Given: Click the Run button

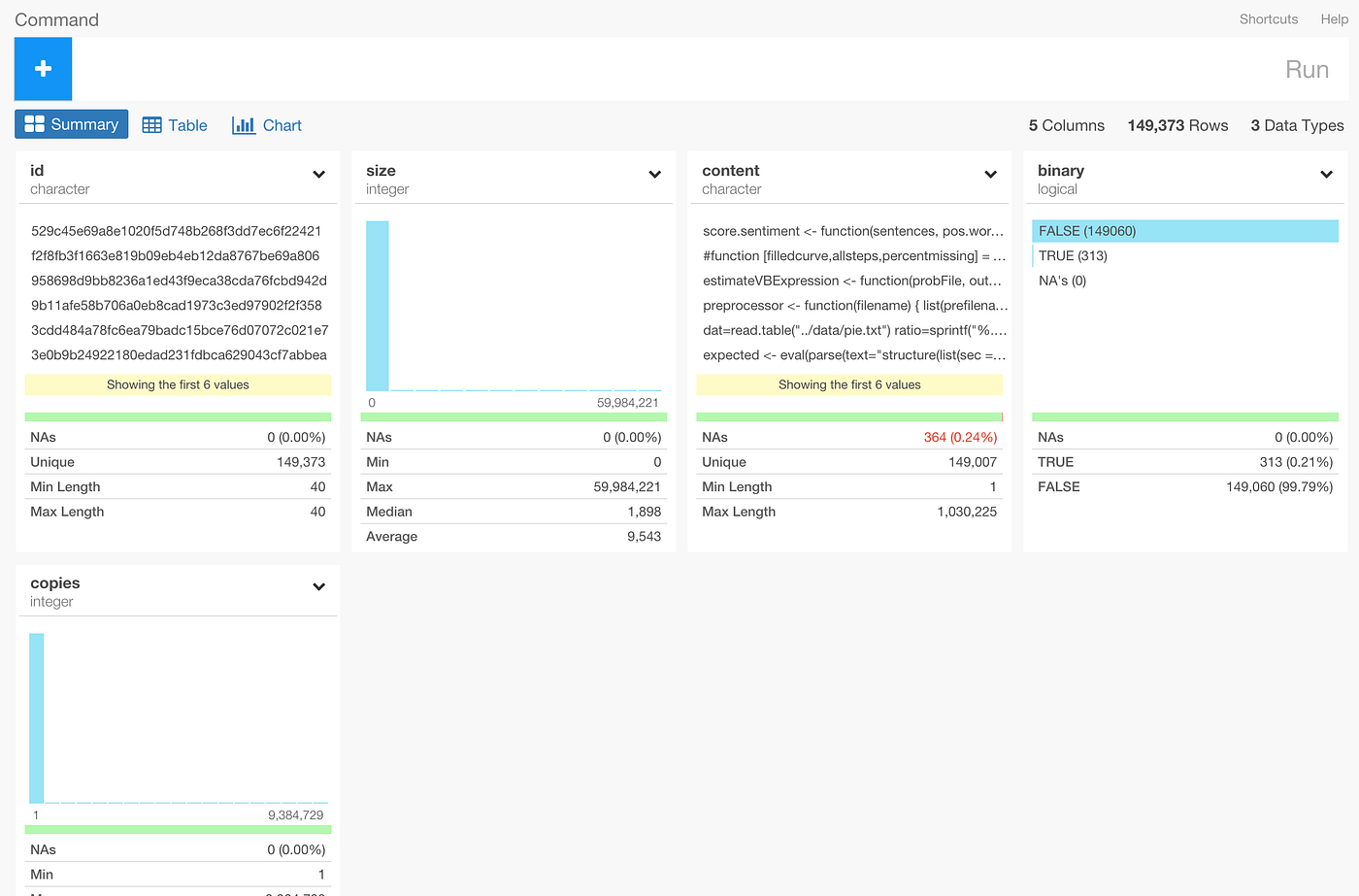Looking at the screenshot, I should tap(1307, 69).
